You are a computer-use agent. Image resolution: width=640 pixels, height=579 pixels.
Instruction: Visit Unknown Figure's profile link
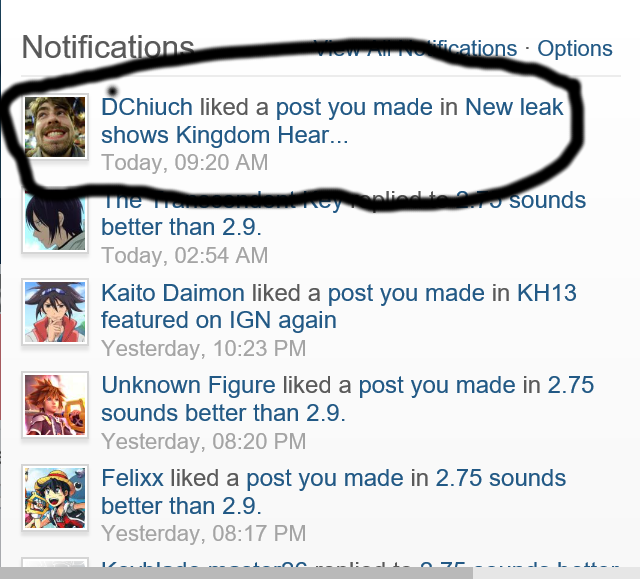pos(188,386)
